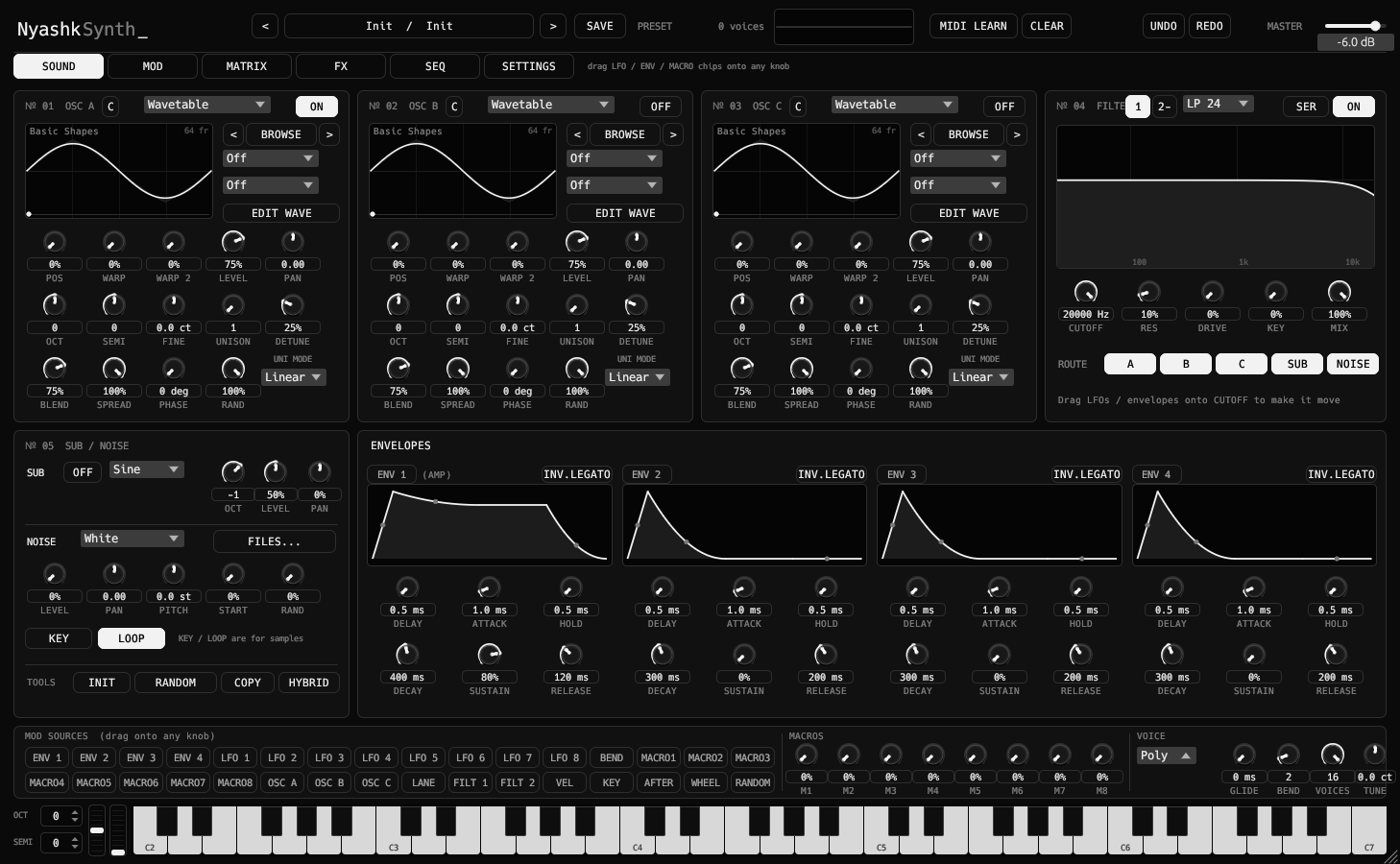This screenshot has height=864, width=1400.
Task: Adjust the MASTER volume slider
Action: pyautogui.click(x=1354, y=26)
